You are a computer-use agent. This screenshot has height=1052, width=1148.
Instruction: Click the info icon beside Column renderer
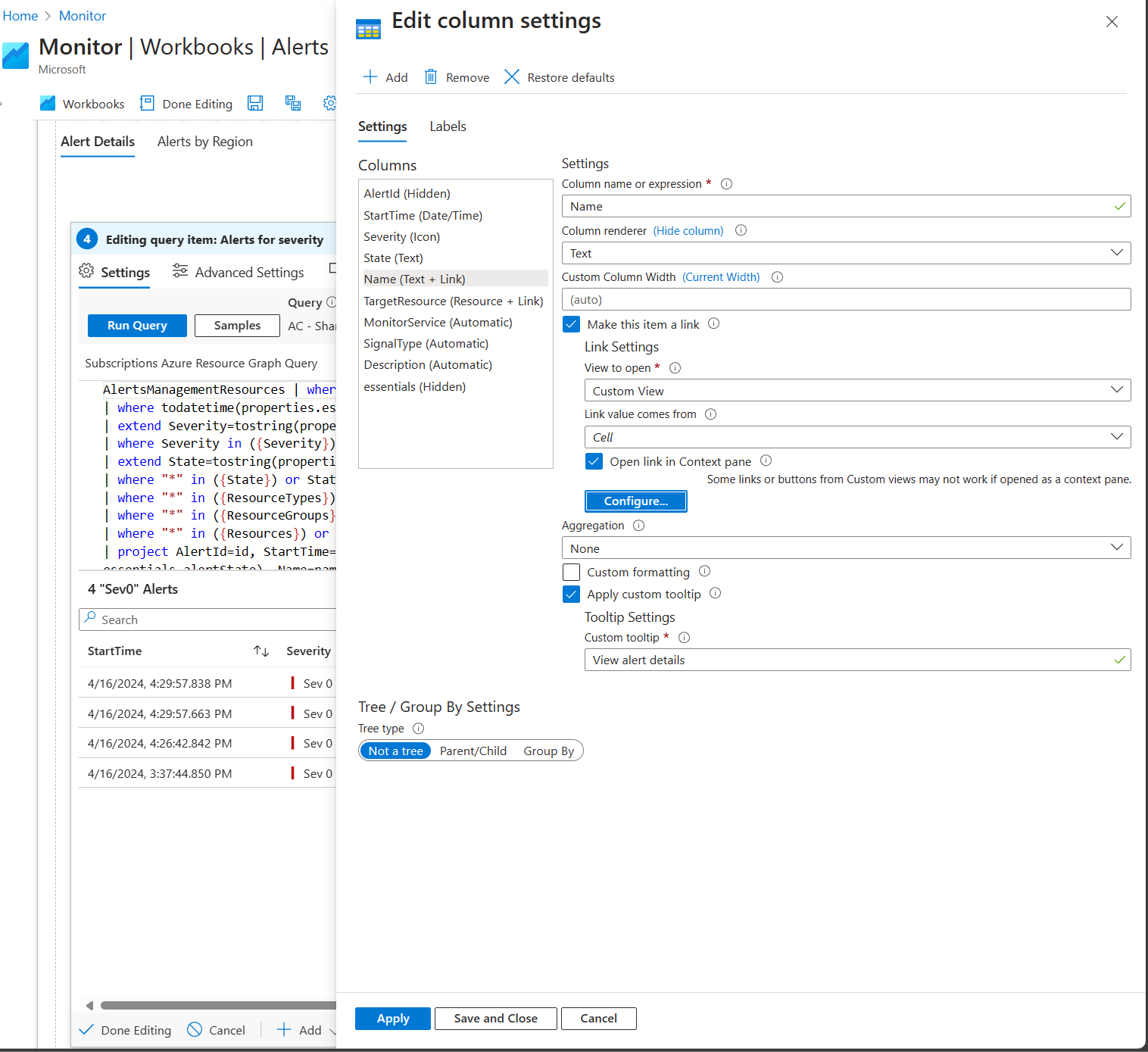741,230
